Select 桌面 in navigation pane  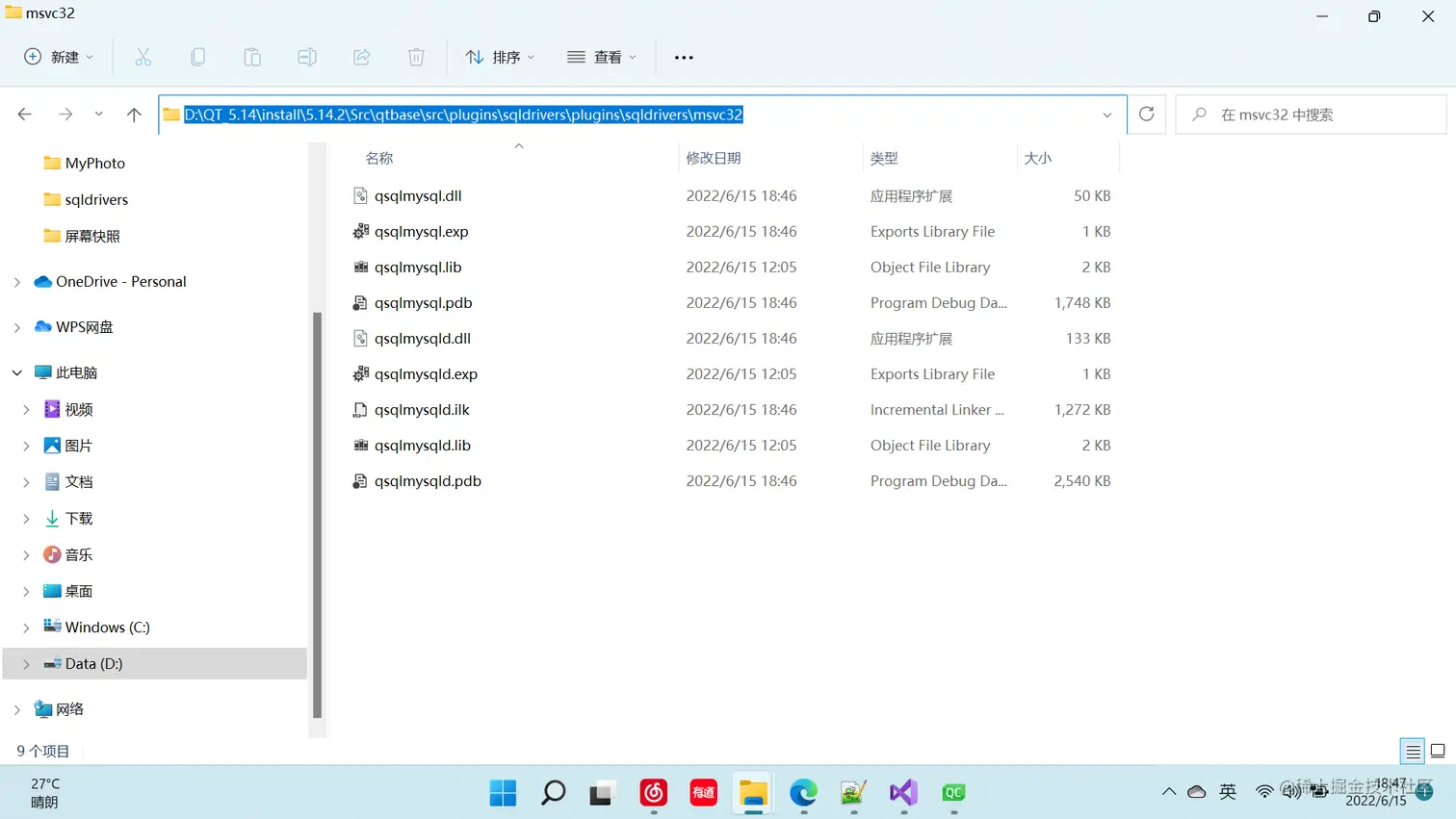(x=68, y=591)
